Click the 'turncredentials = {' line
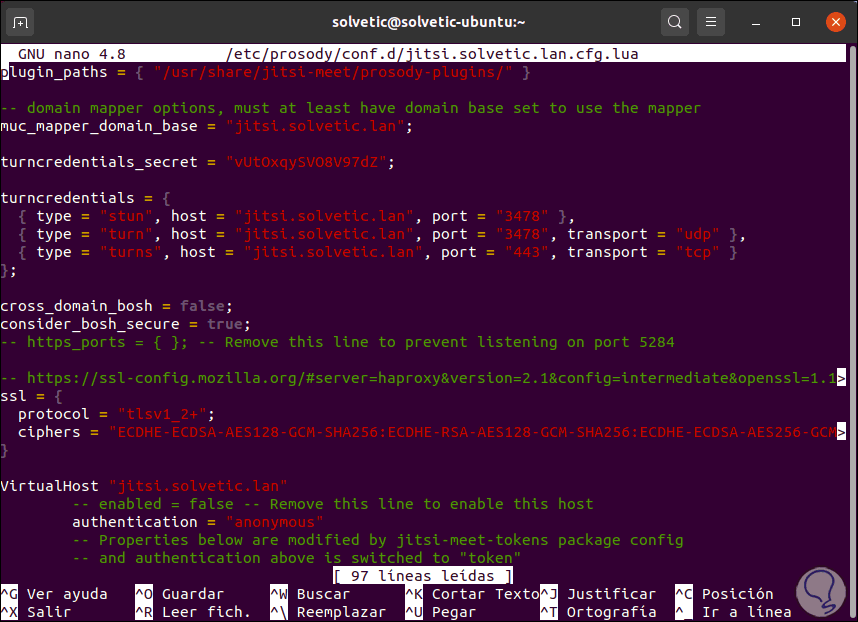This screenshot has width=858, height=622. (x=85, y=198)
